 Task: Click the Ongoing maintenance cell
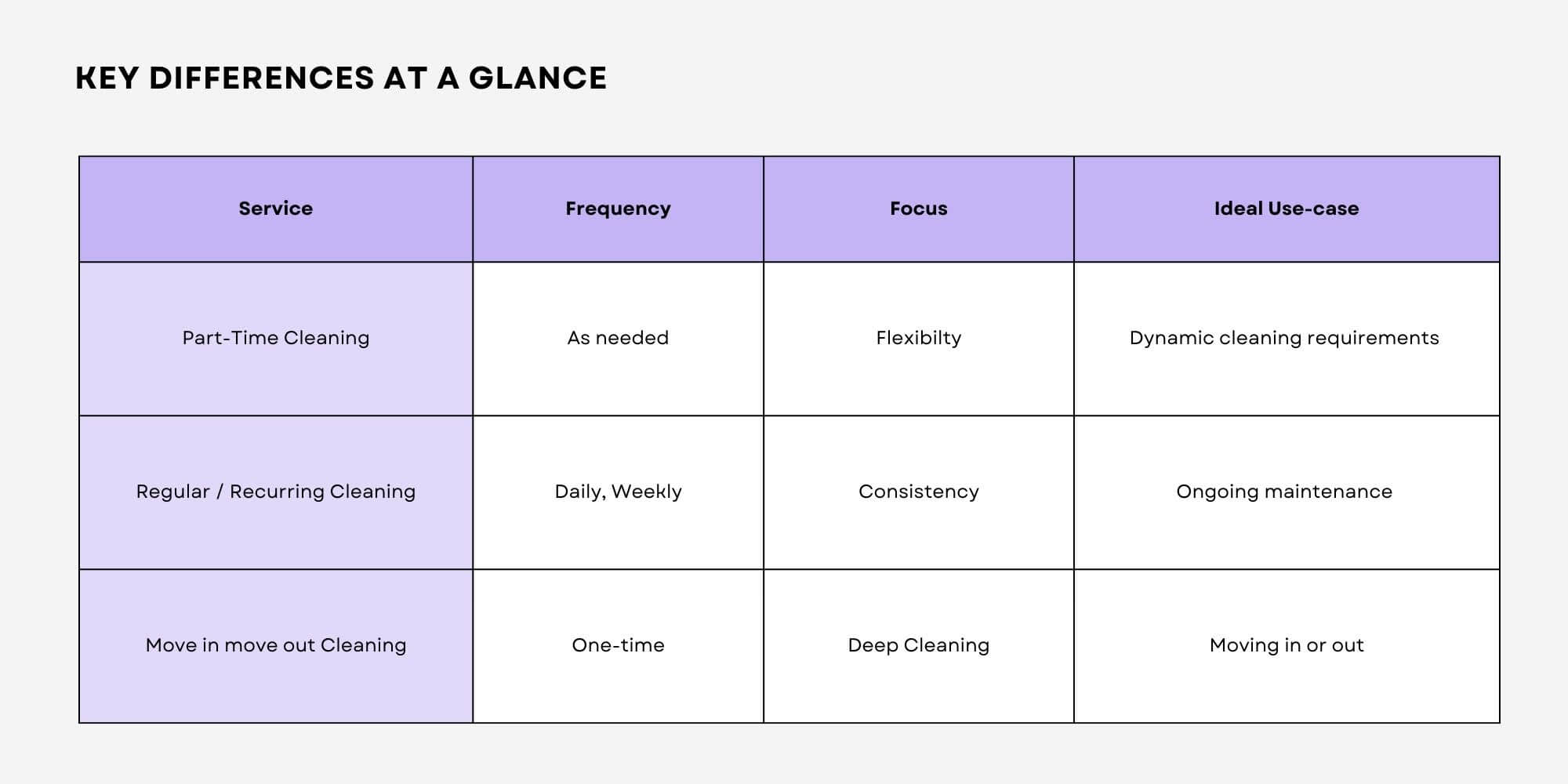click(x=1284, y=492)
